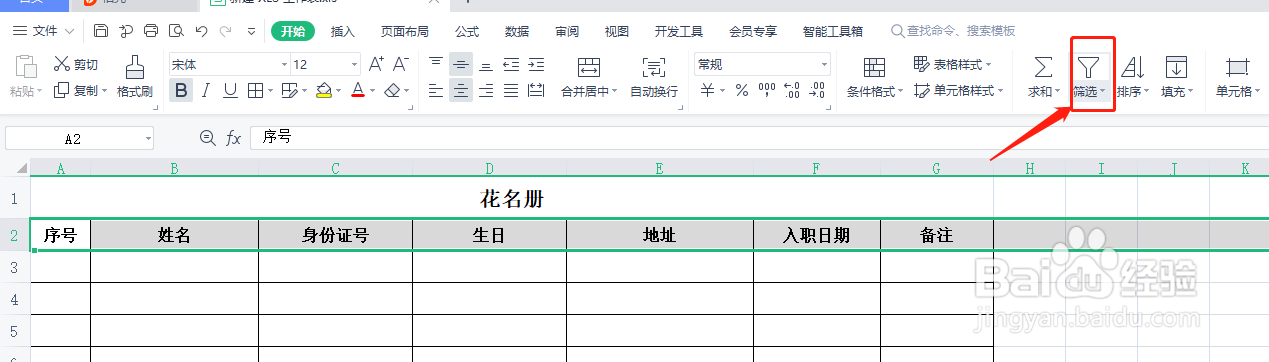Screen dimensions: 1269x362
Task: Toggle Underline formatting
Action: pos(231,91)
